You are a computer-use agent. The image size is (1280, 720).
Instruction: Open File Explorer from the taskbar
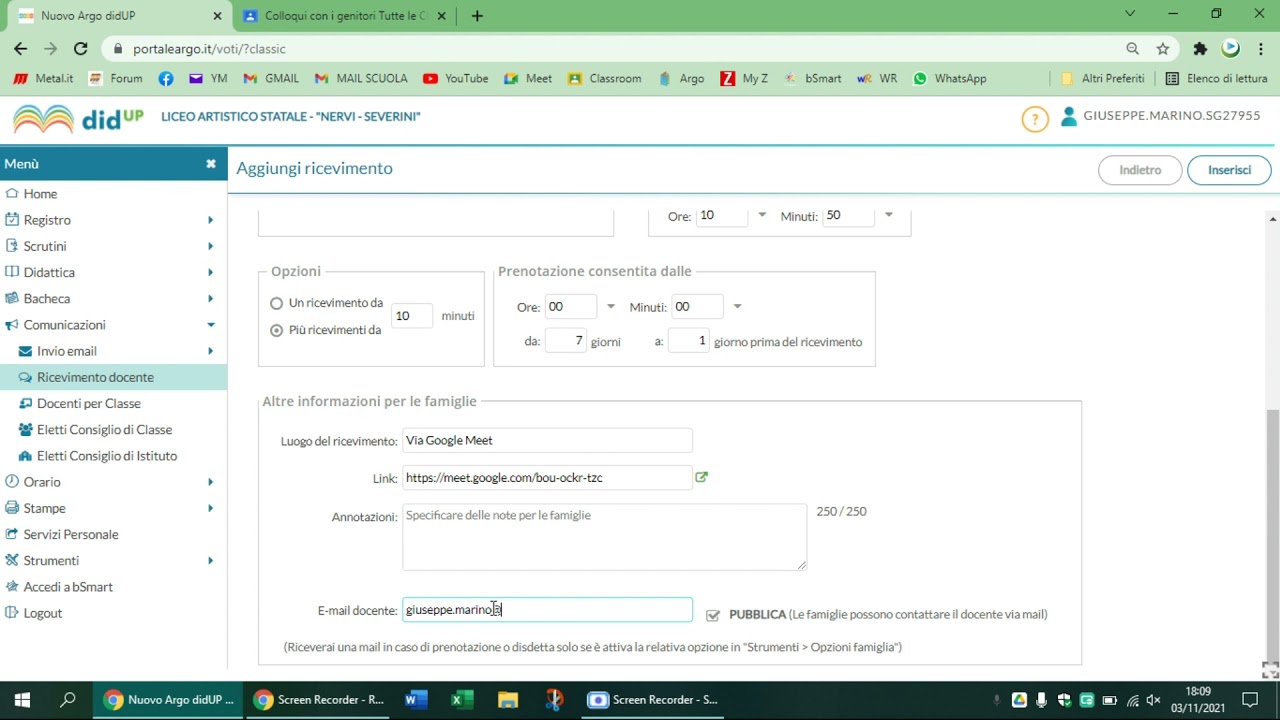(508, 700)
